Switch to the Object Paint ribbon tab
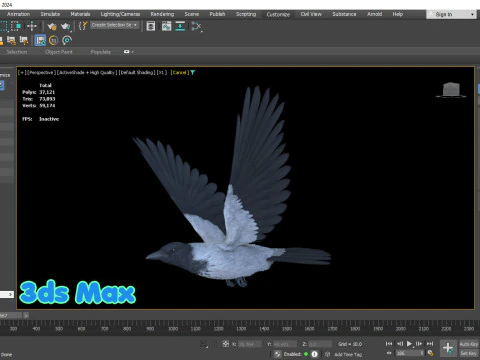 coord(59,52)
